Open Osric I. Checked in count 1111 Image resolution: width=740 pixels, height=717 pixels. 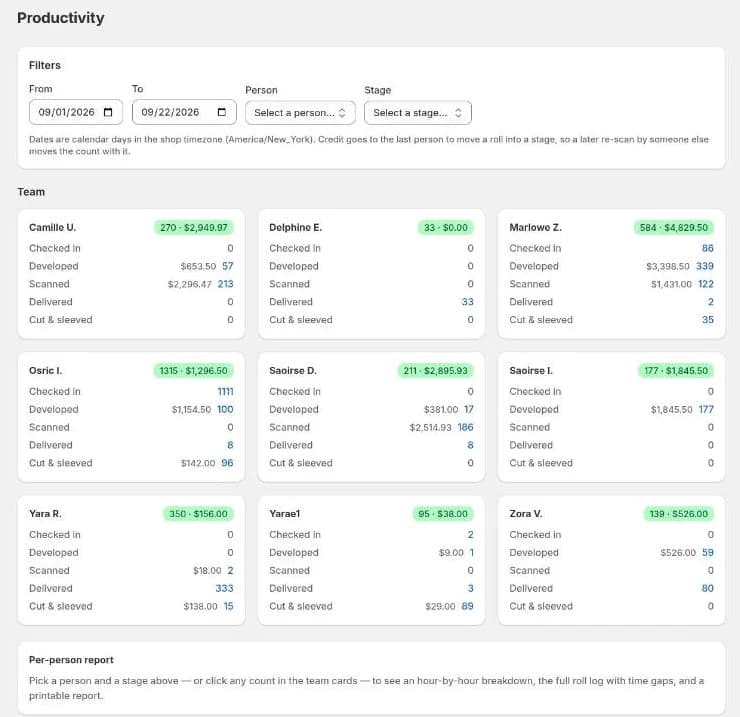click(x=226, y=392)
